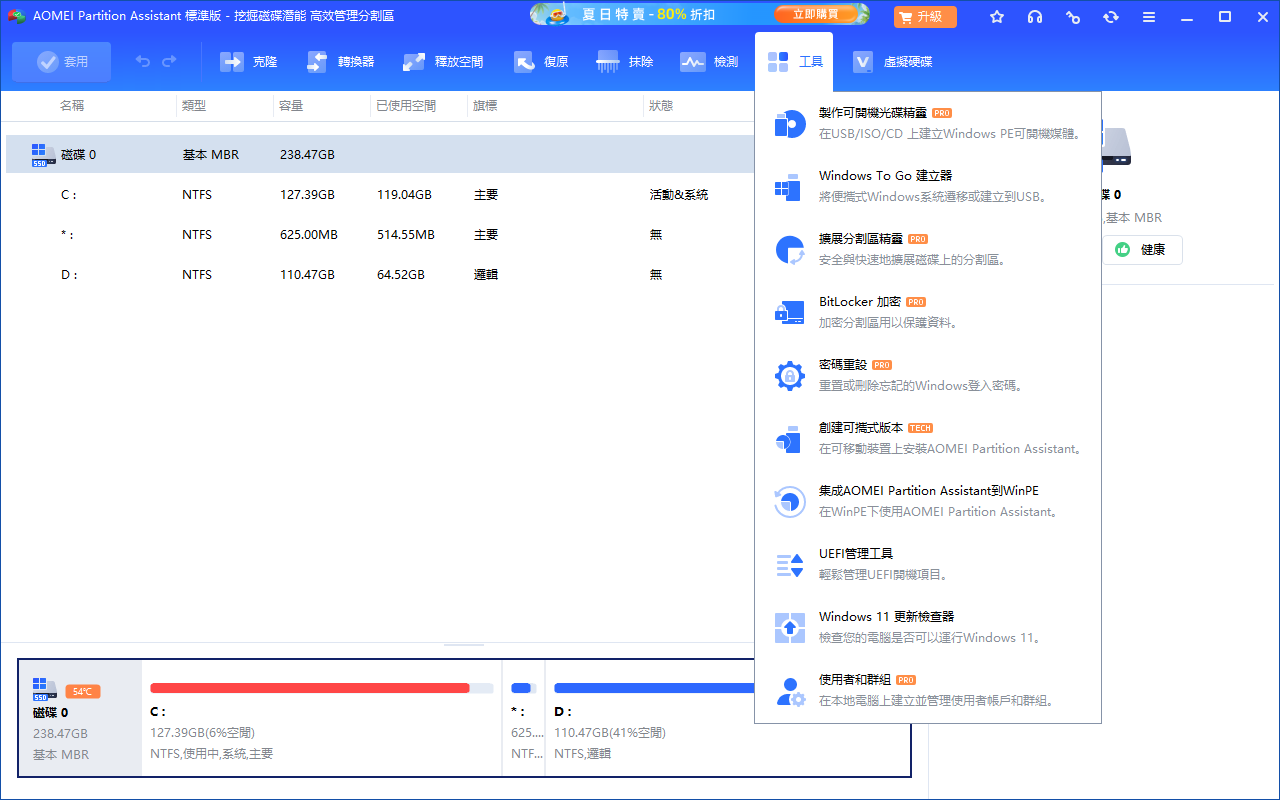1280x800 pixels.
Task: Click the Windows 11 update checker icon
Action: (790, 628)
